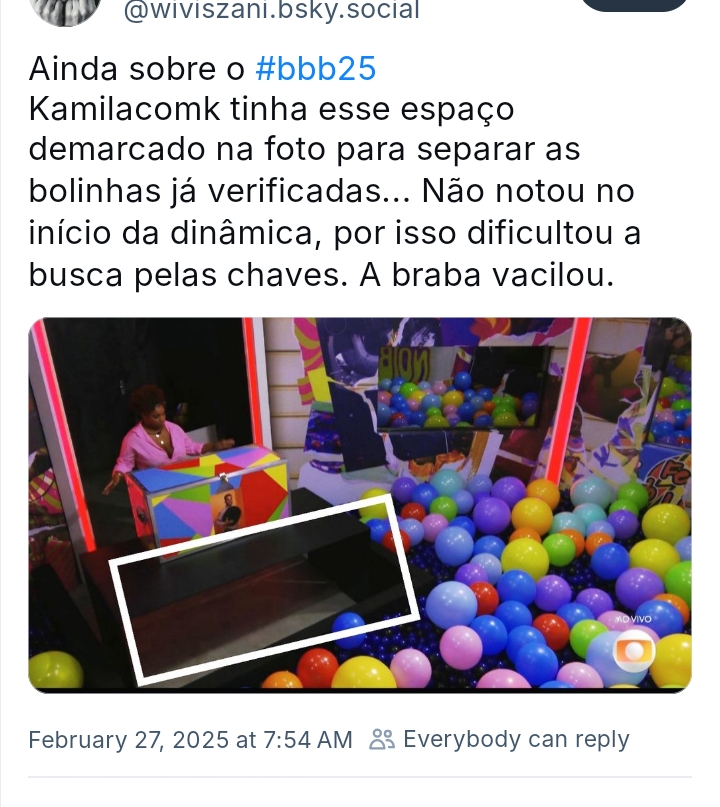Click the sentence "A braba vacilou."
Viewport: 720px width, 807px height.
(487, 275)
